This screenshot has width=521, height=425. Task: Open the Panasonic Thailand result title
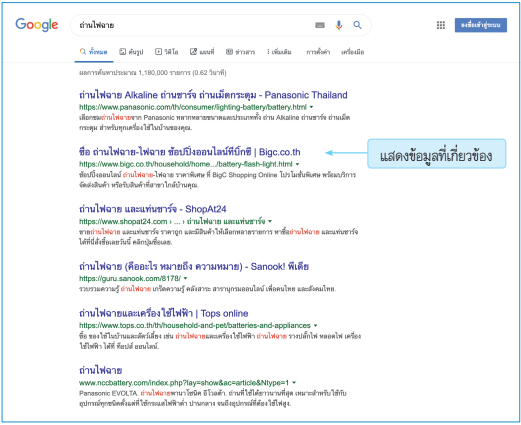213,95
